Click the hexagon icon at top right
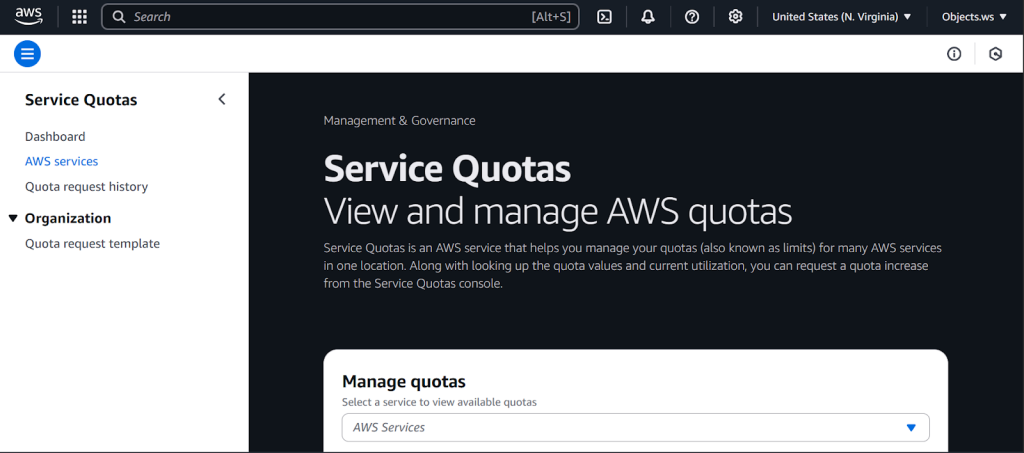1024x453 pixels. point(995,54)
